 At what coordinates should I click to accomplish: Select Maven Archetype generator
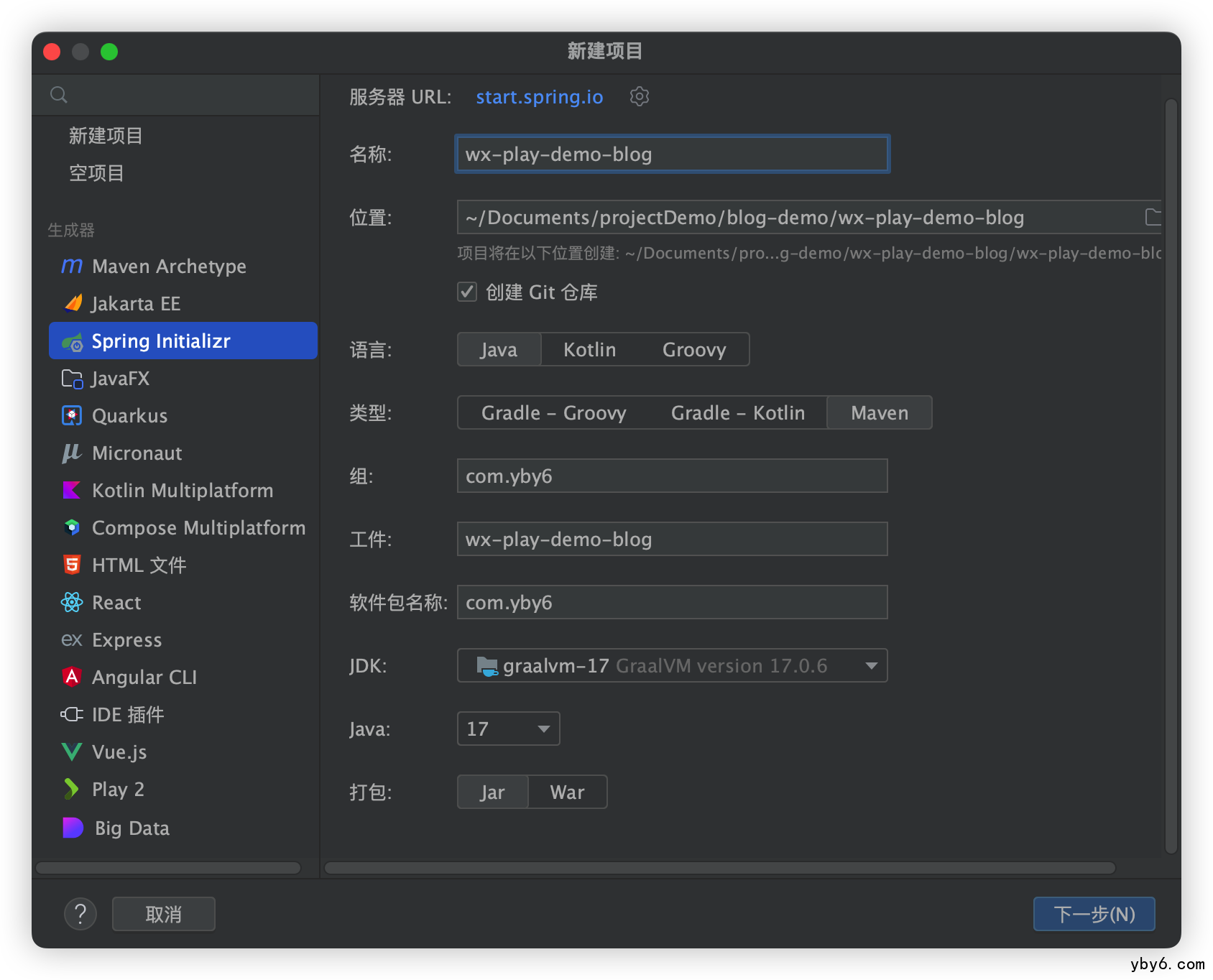183,267
